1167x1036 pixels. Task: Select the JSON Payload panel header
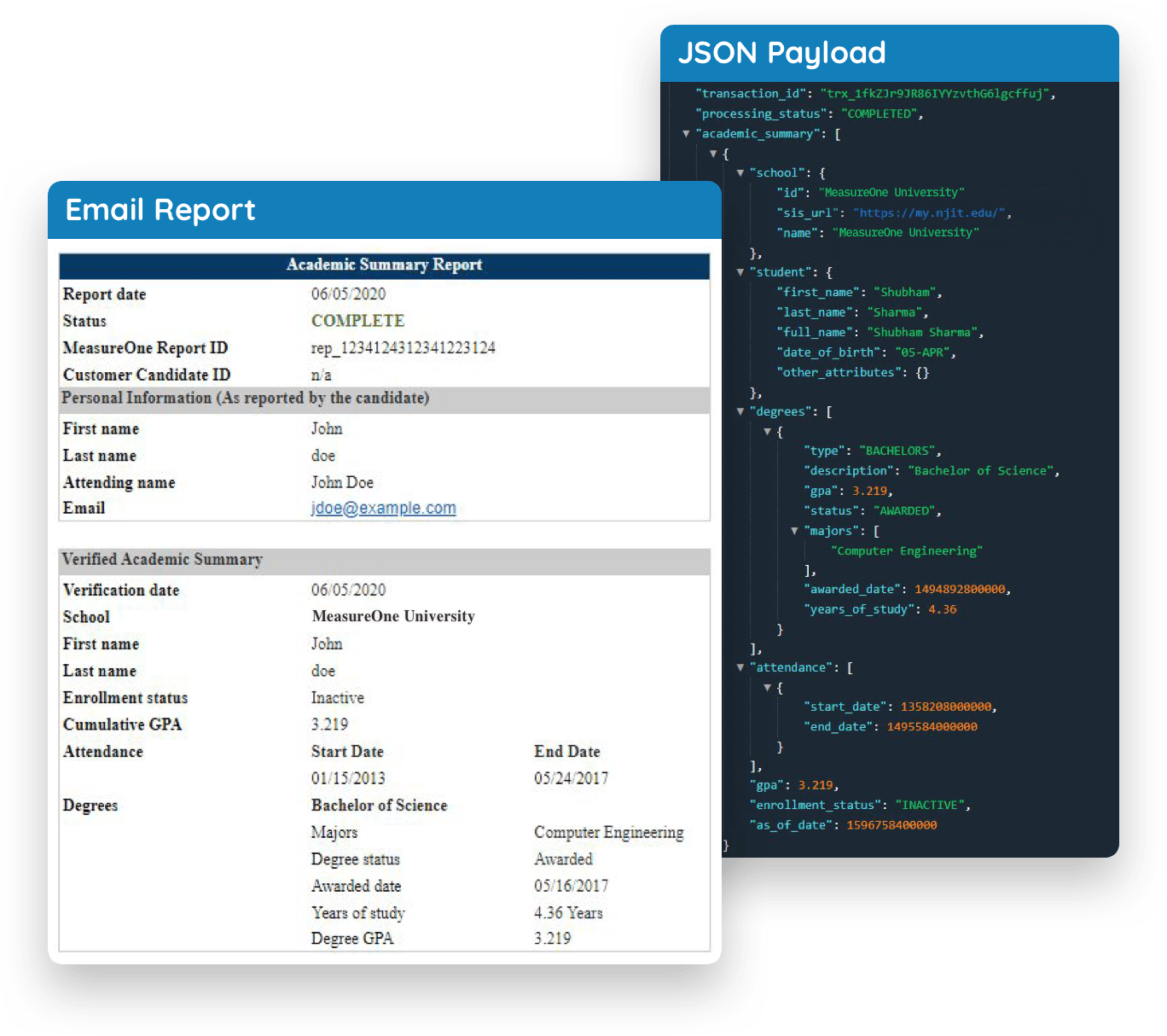[782, 53]
